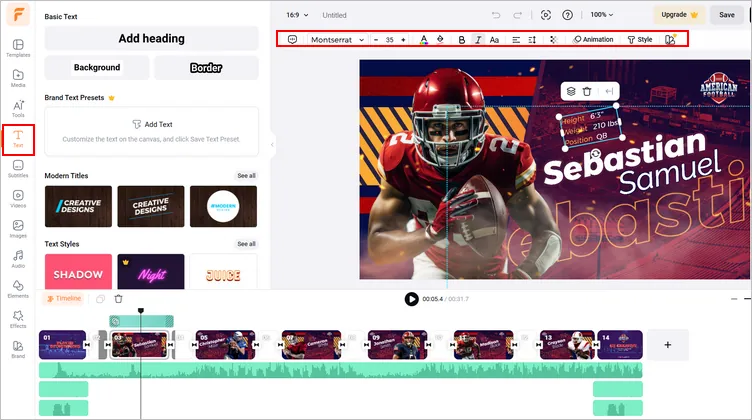Change text case with Aa

494,40
